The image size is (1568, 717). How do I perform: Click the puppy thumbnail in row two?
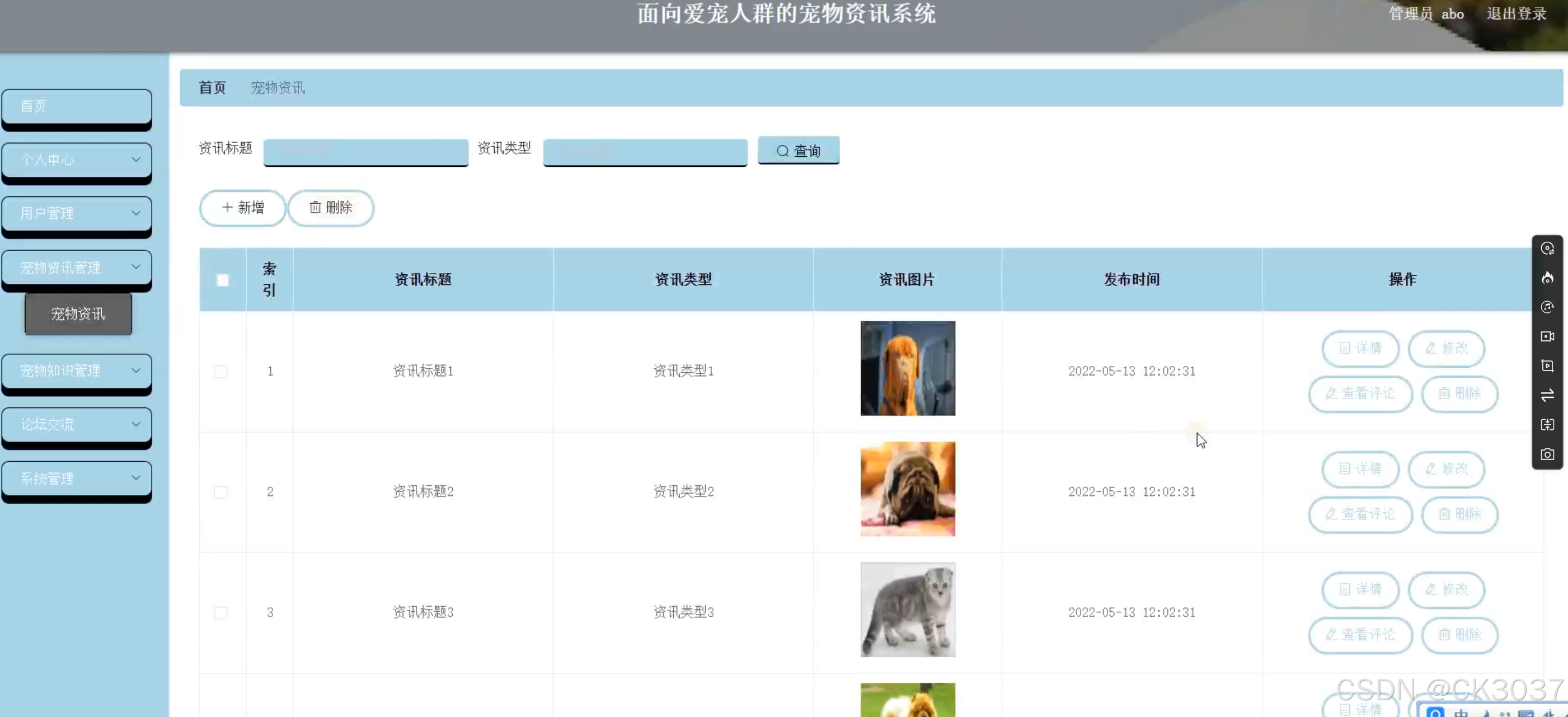click(907, 489)
